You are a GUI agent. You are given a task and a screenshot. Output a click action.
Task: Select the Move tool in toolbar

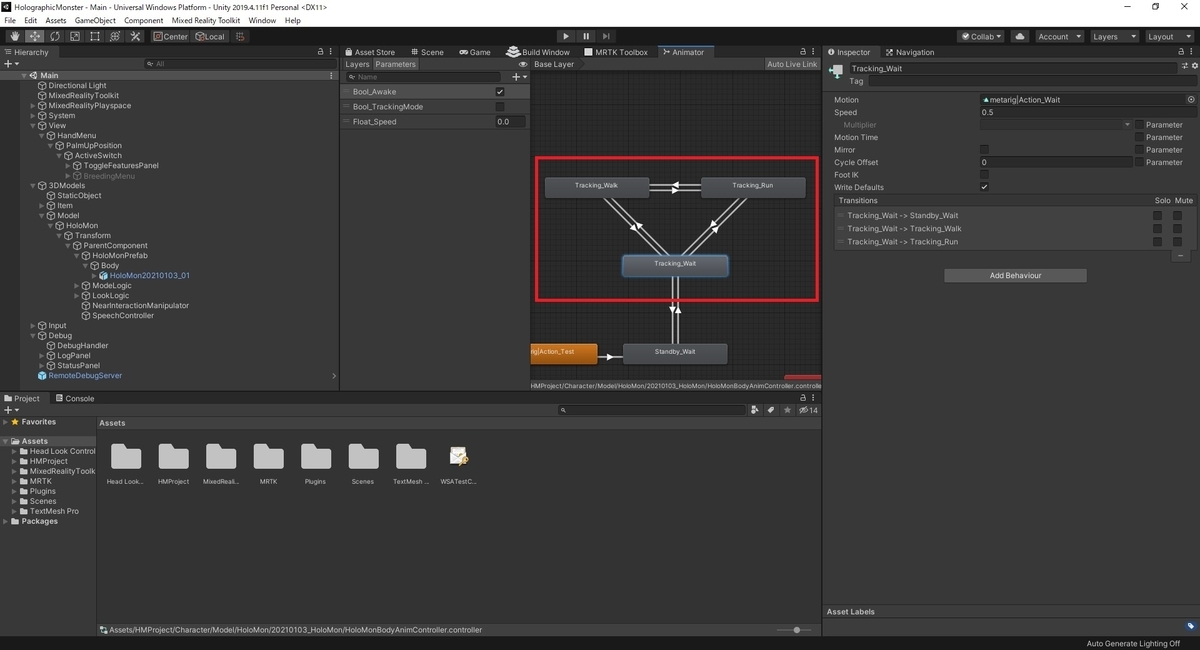pyautogui.click(x=34, y=36)
